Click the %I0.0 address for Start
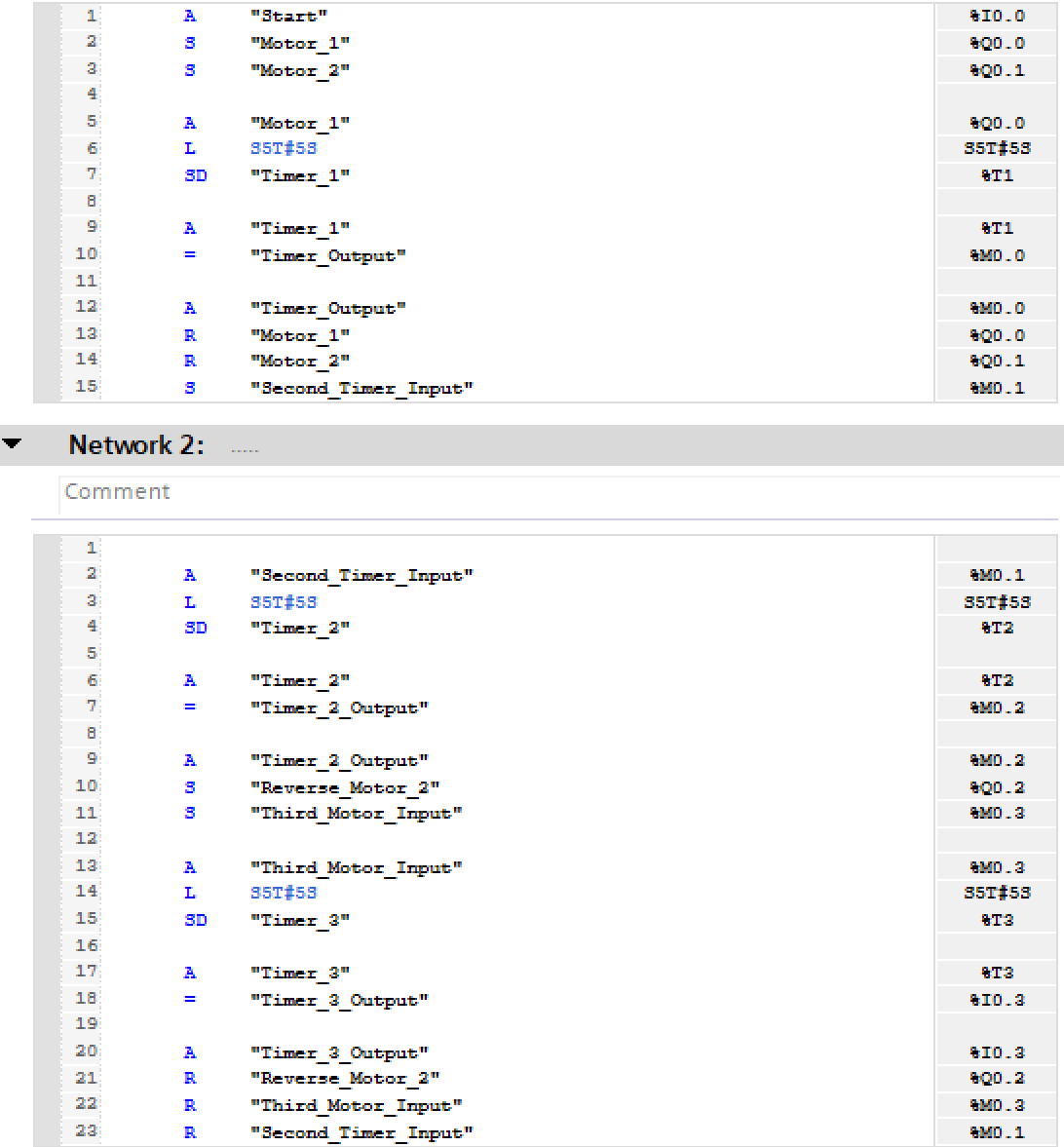Viewport: 1064px width, 1147px height. (997, 17)
